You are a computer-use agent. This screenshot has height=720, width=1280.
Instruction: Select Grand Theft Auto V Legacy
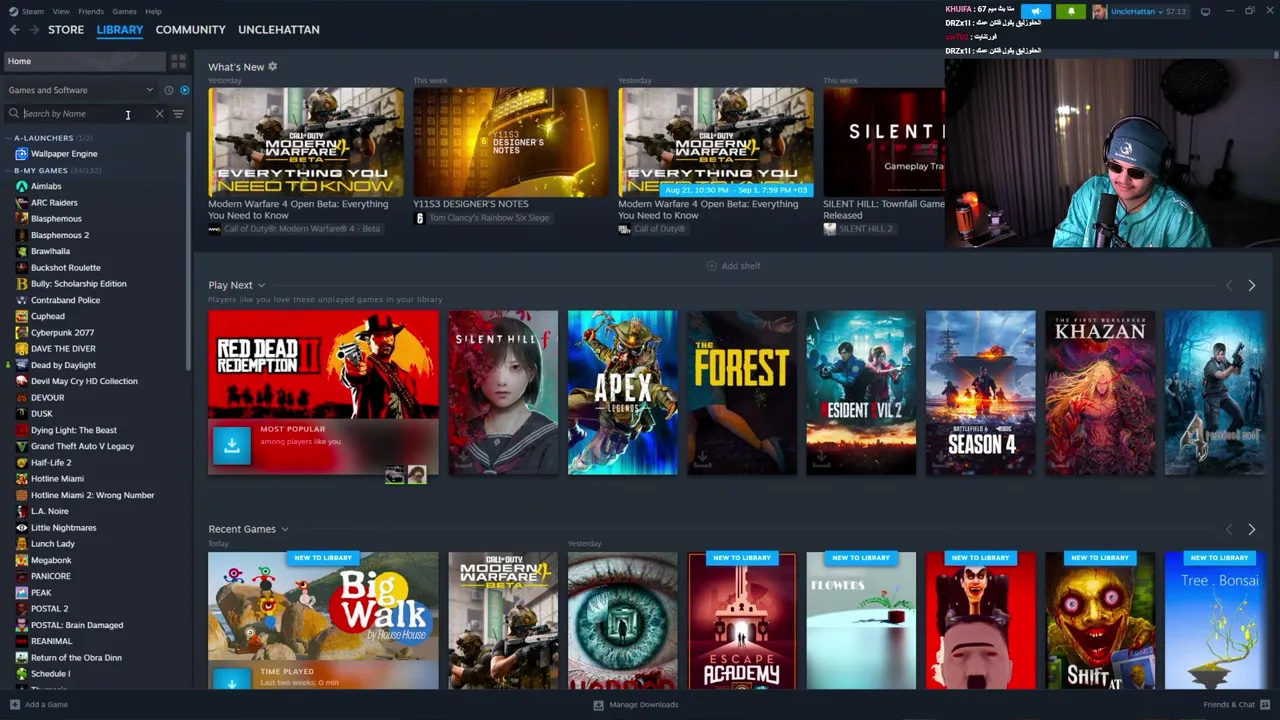point(82,446)
